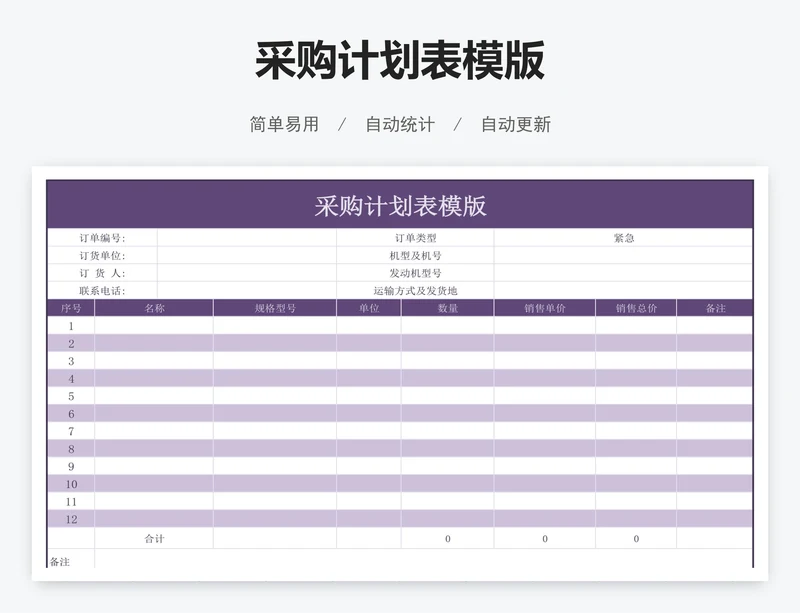The height and width of the screenshot is (613, 800).
Task: Select the 紧急 value cell
Action: pos(623,238)
